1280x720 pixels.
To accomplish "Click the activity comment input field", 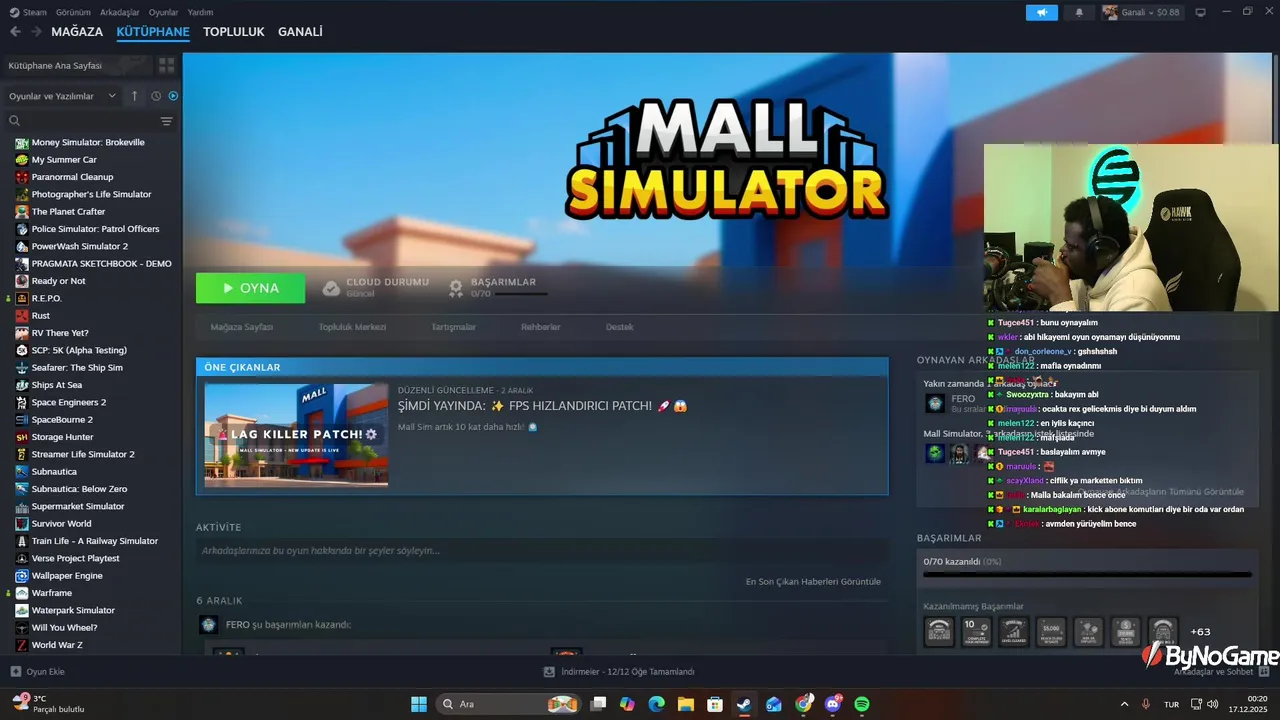I will tap(541, 551).
